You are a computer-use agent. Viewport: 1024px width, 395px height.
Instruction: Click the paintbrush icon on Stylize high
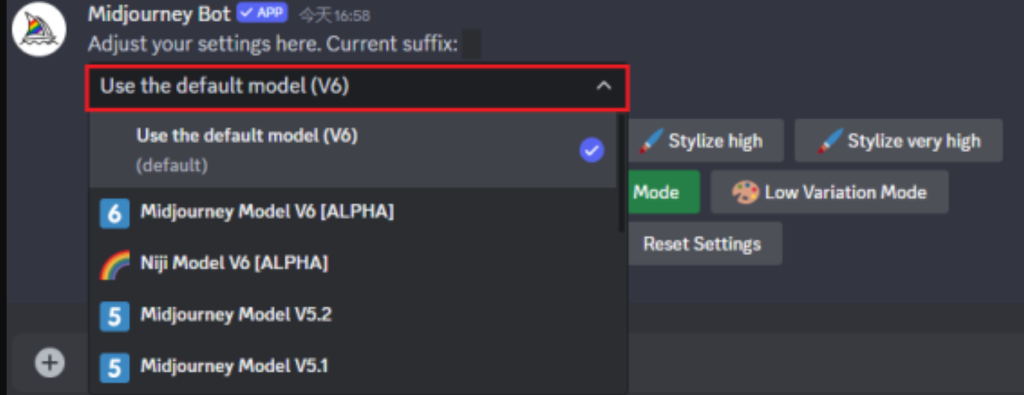point(650,141)
